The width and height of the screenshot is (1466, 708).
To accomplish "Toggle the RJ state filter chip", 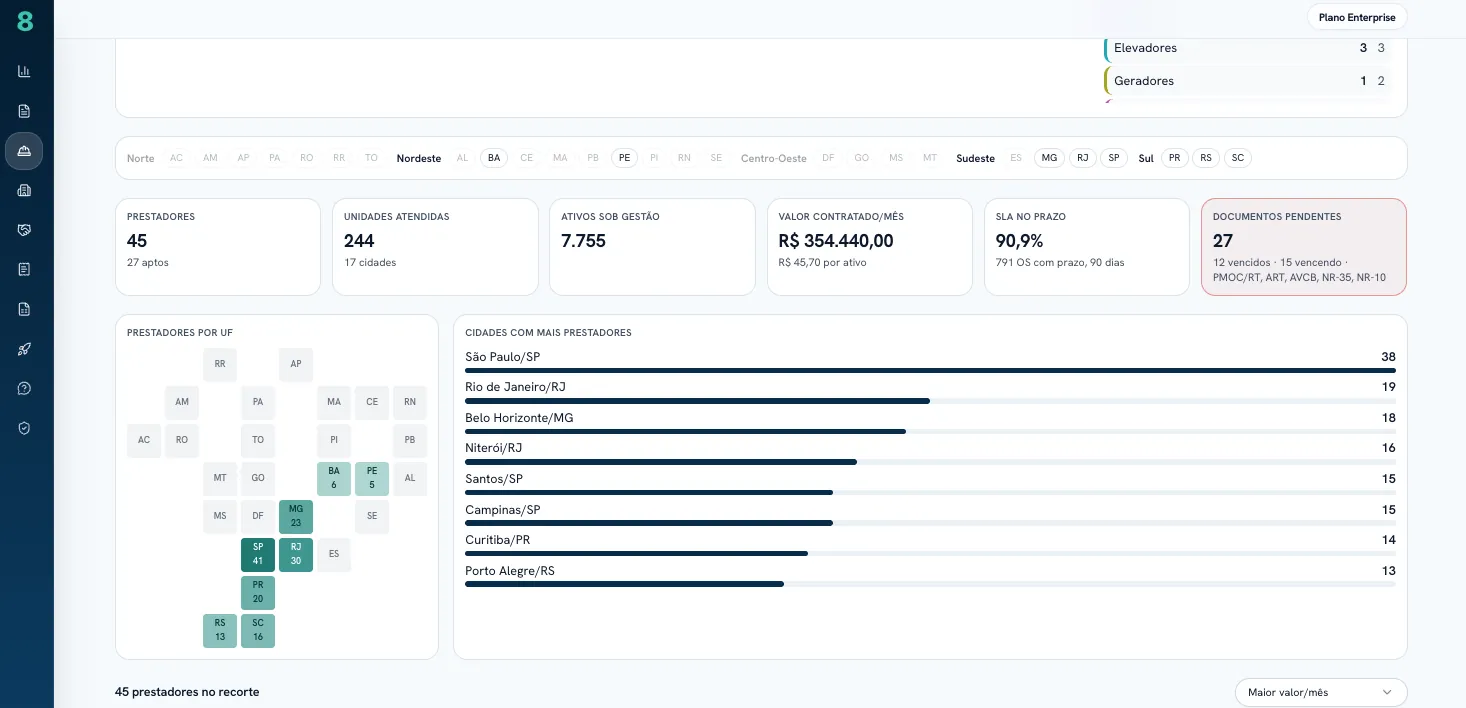I will 1082,158.
